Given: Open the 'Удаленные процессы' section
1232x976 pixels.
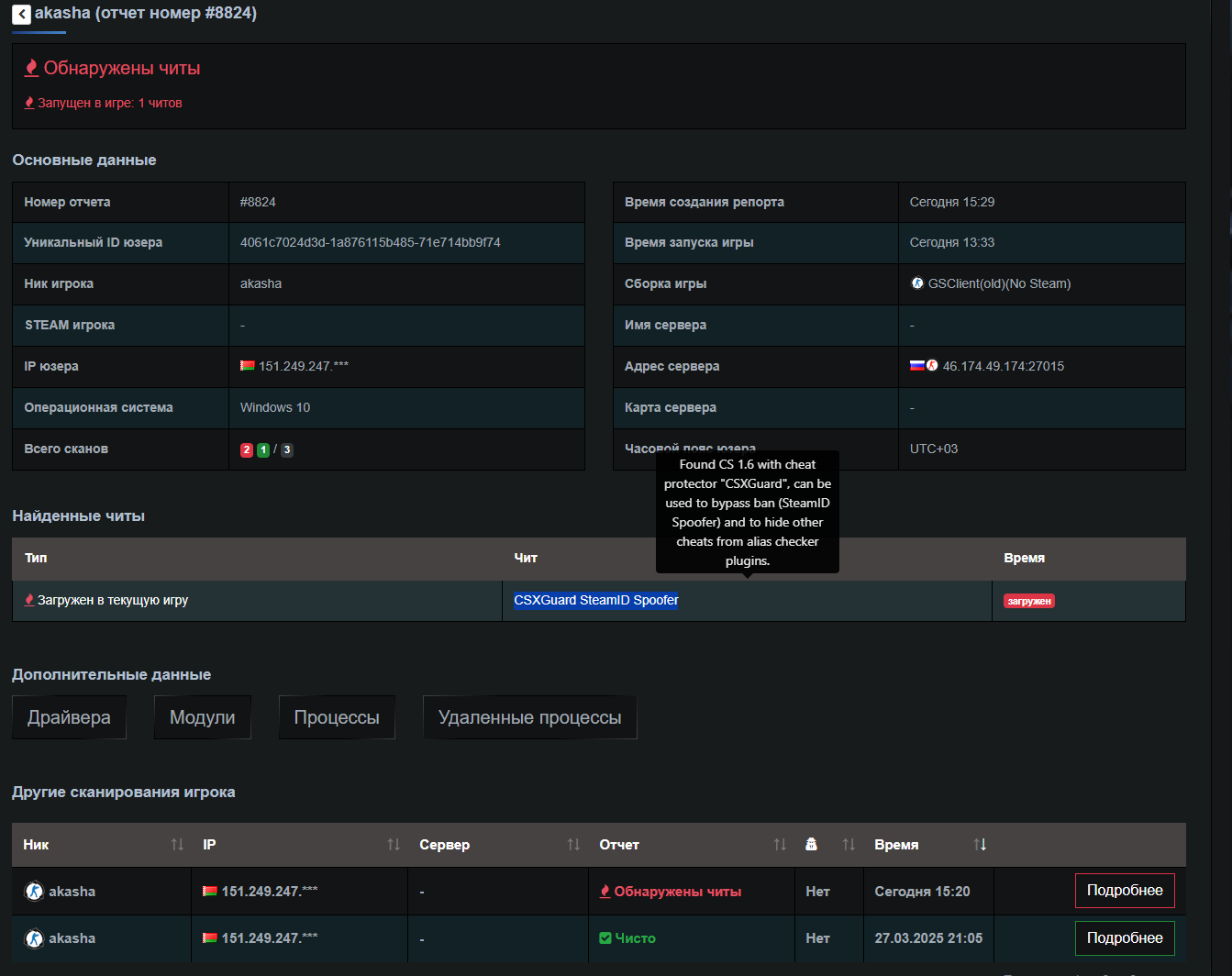Looking at the screenshot, I should [x=530, y=717].
